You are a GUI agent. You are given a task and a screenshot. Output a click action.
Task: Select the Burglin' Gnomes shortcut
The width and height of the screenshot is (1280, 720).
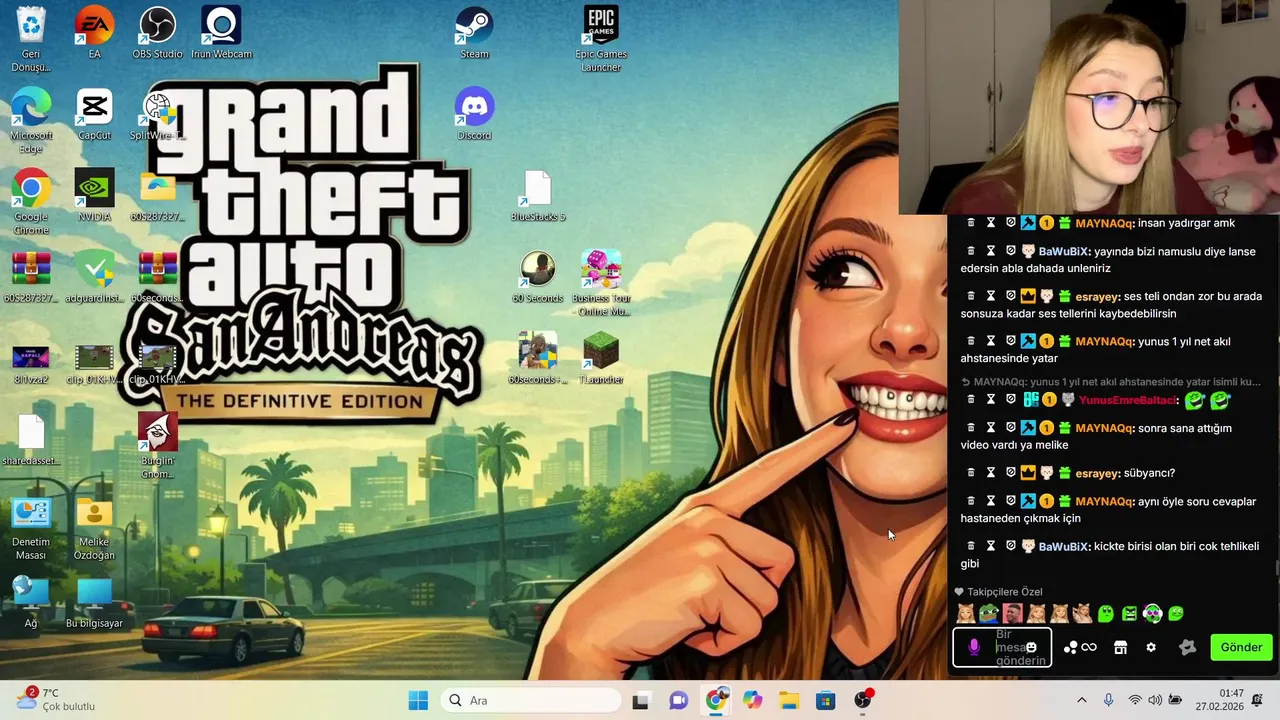tap(157, 445)
